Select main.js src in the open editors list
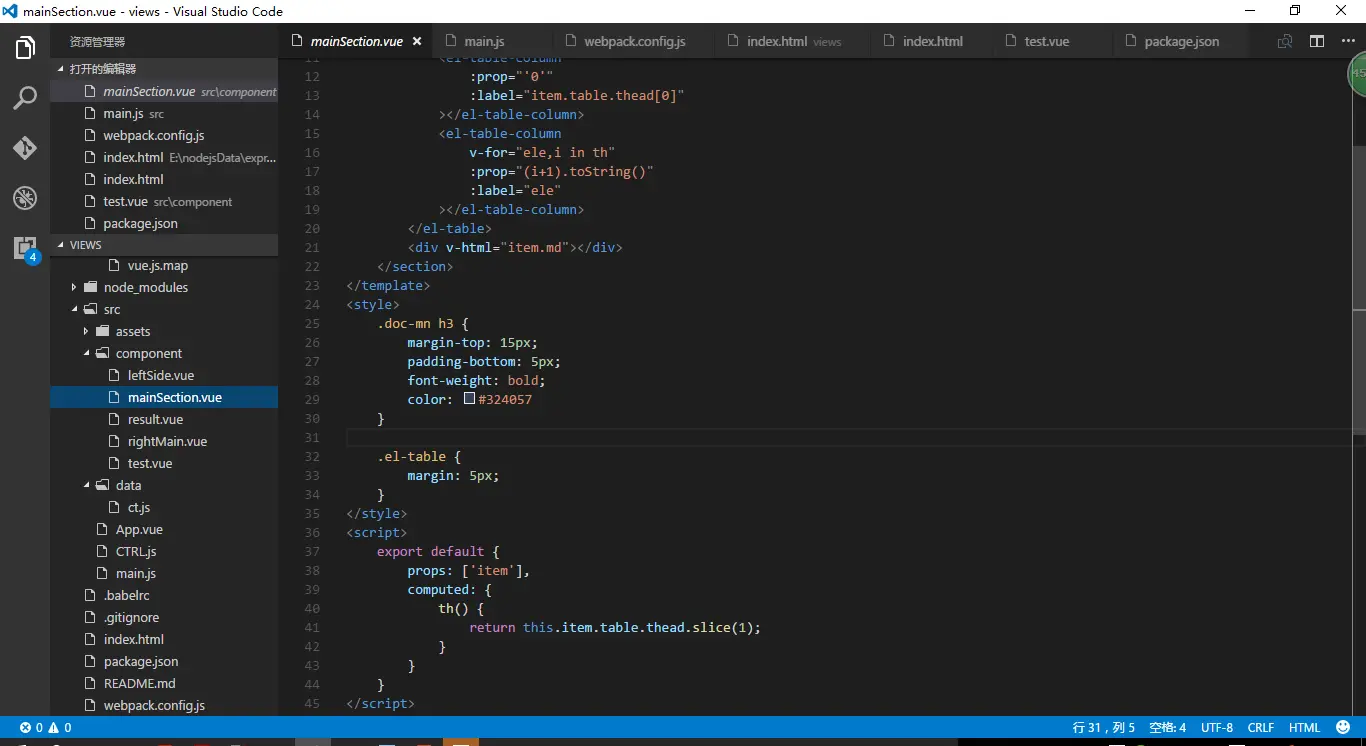 [x=164, y=113]
